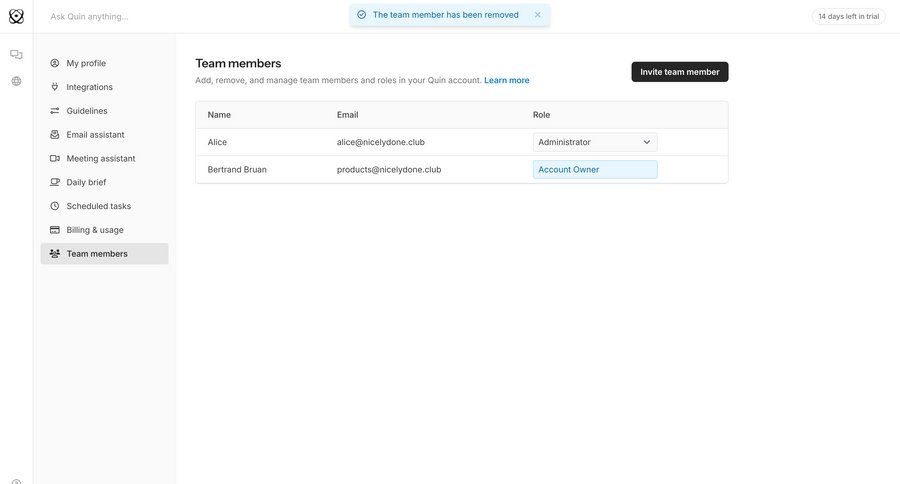Click the Team members people icon
Image resolution: width=900 pixels, height=484 pixels.
[x=55, y=254]
